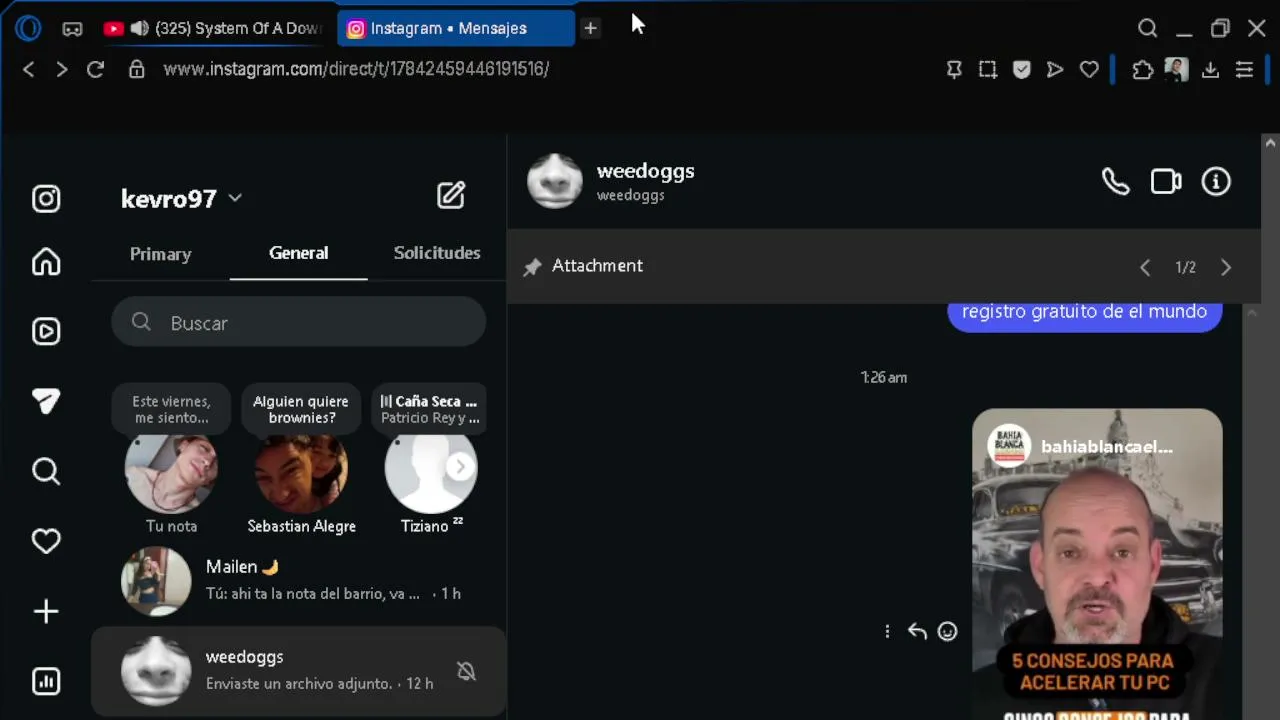The image size is (1280, 720).
Task: Take snapshot with Opera toolbar icon
Action: [x=988, y=69]
